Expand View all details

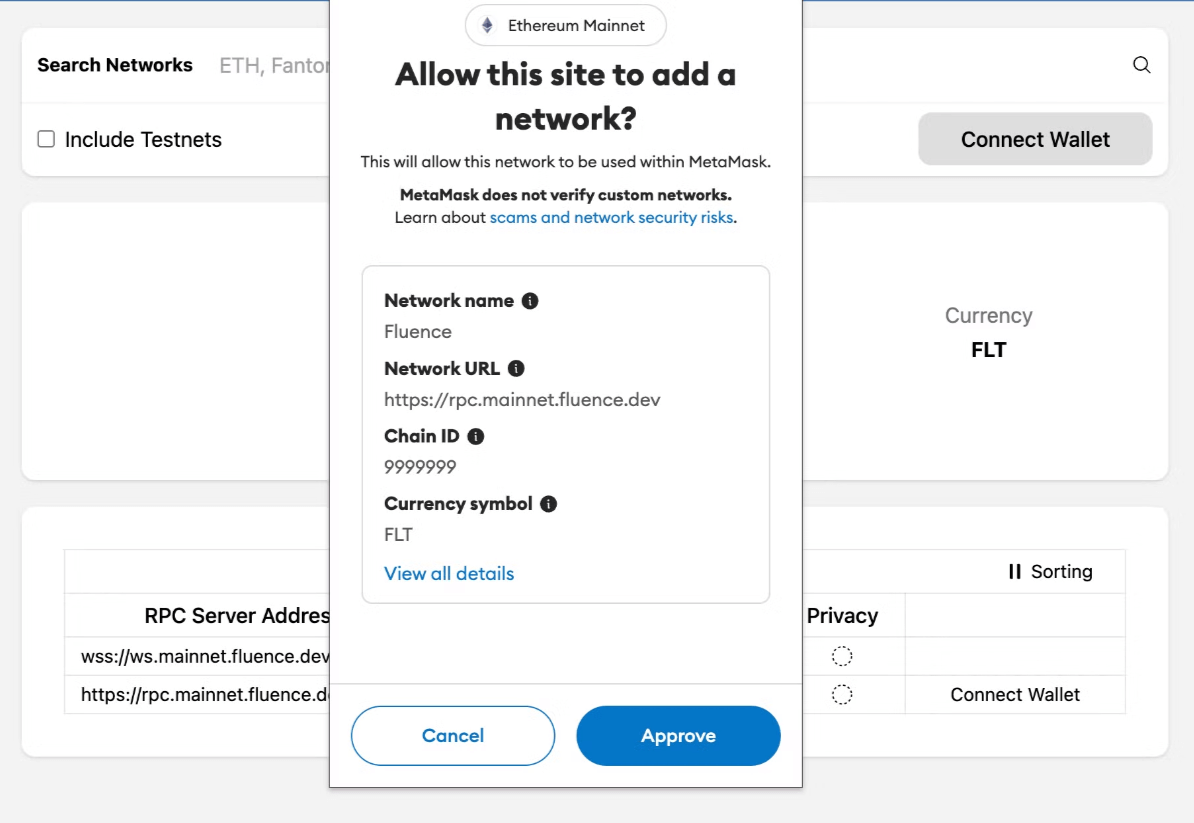point(448,573)
